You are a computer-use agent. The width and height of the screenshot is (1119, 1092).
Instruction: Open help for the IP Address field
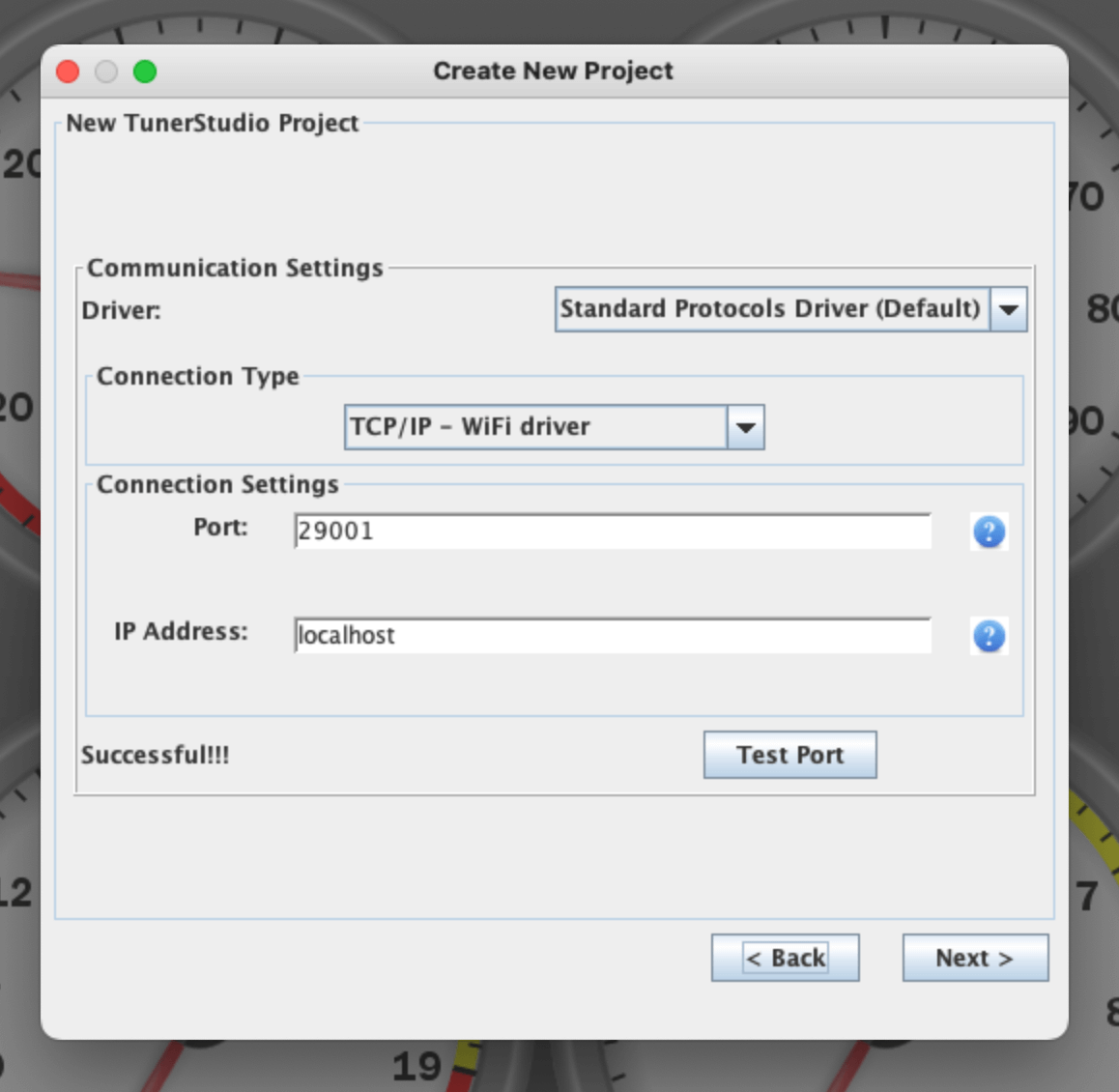click(x=990, y=636)
